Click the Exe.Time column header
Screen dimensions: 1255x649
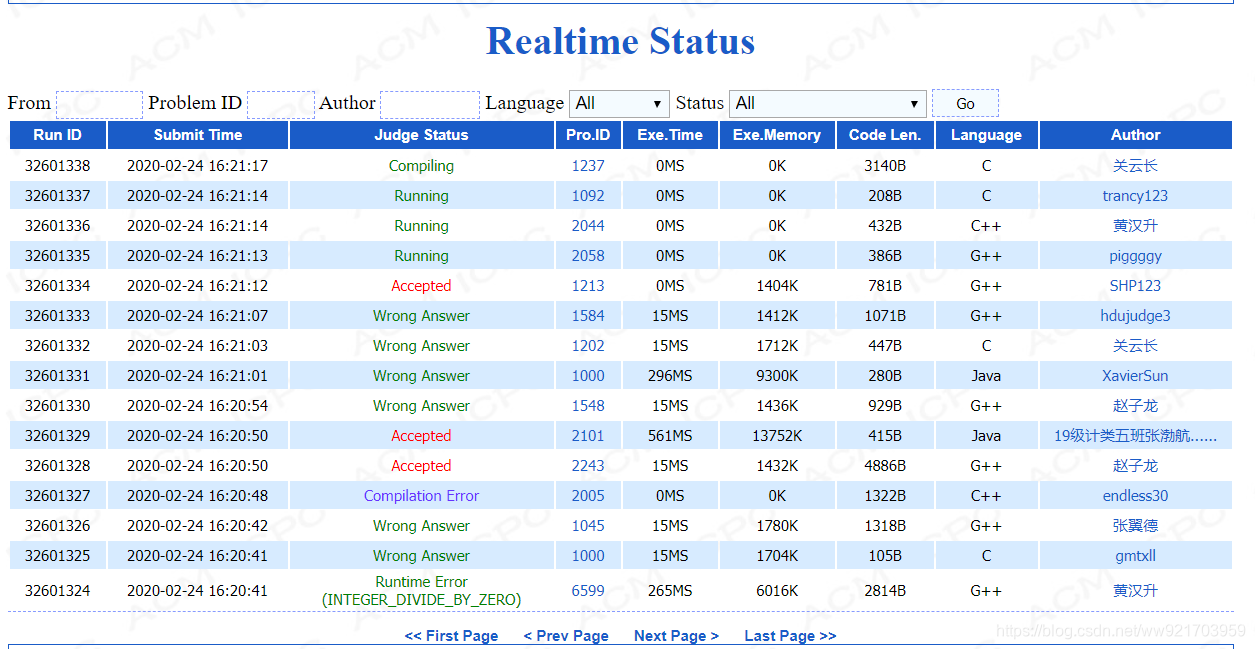670,135
